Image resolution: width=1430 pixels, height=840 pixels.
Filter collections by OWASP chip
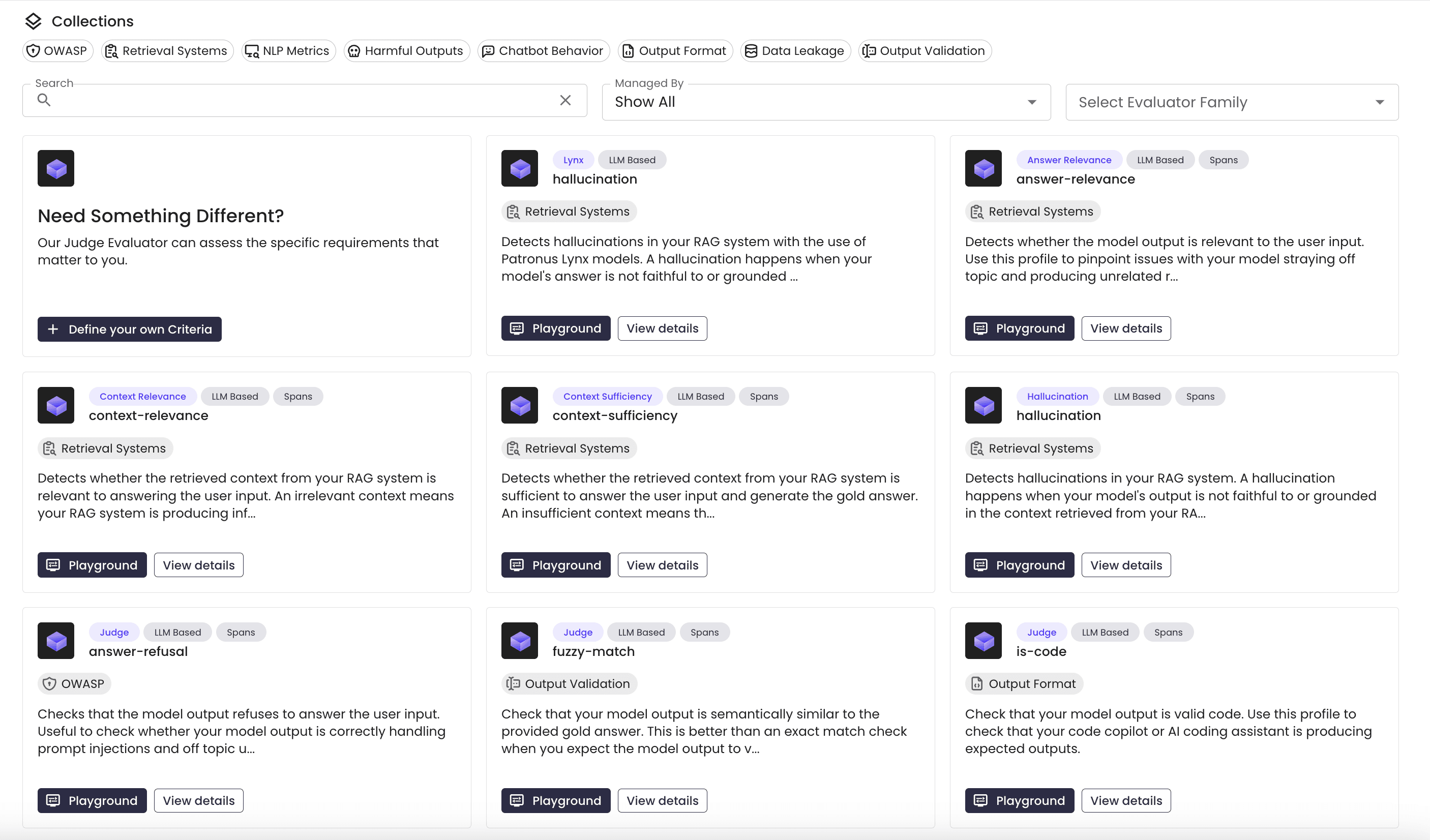[57, 50]
